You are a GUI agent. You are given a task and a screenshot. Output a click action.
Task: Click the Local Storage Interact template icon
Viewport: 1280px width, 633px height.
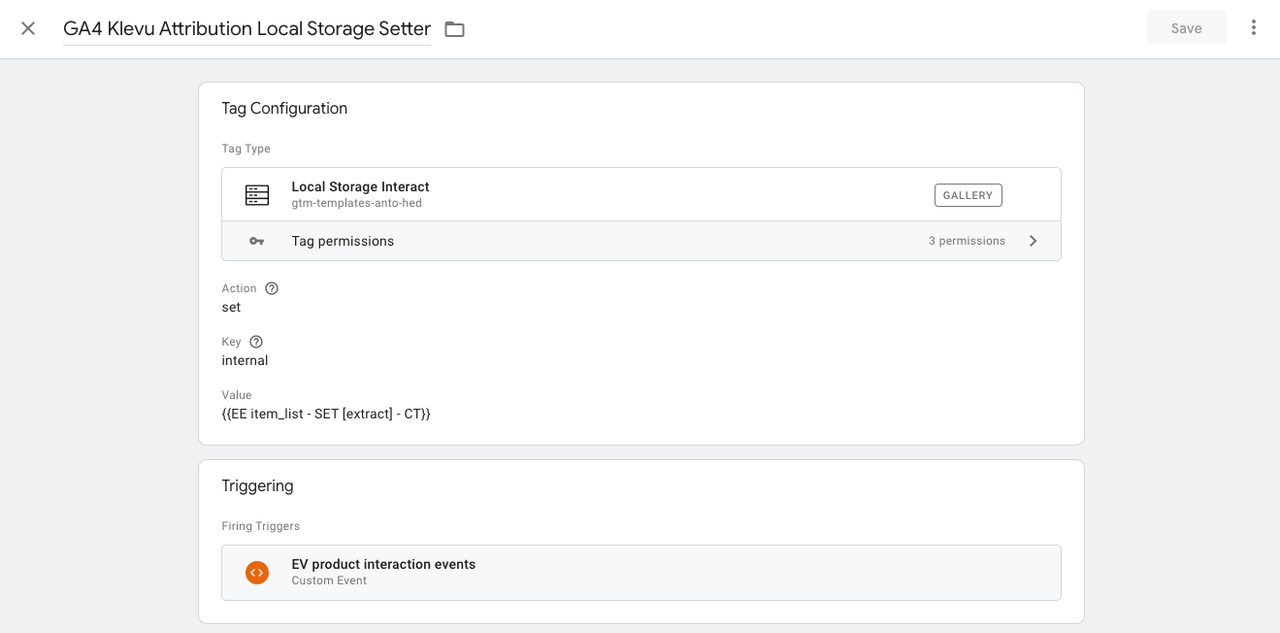[257, 195]
